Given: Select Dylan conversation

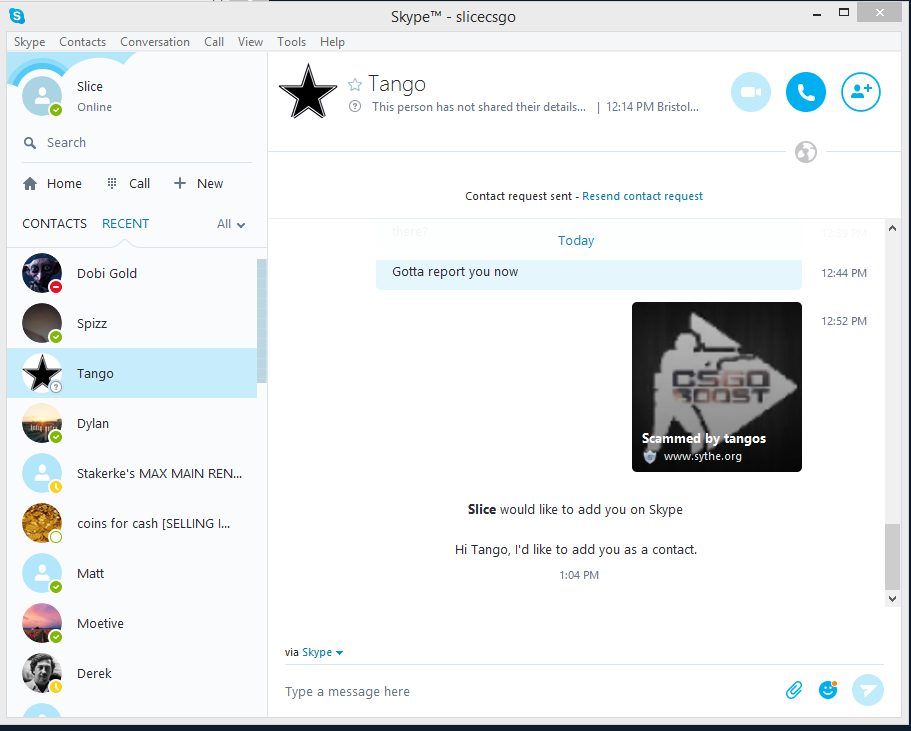Looking at the screenshot, I should pyautogui.click(x=132, y=423).
